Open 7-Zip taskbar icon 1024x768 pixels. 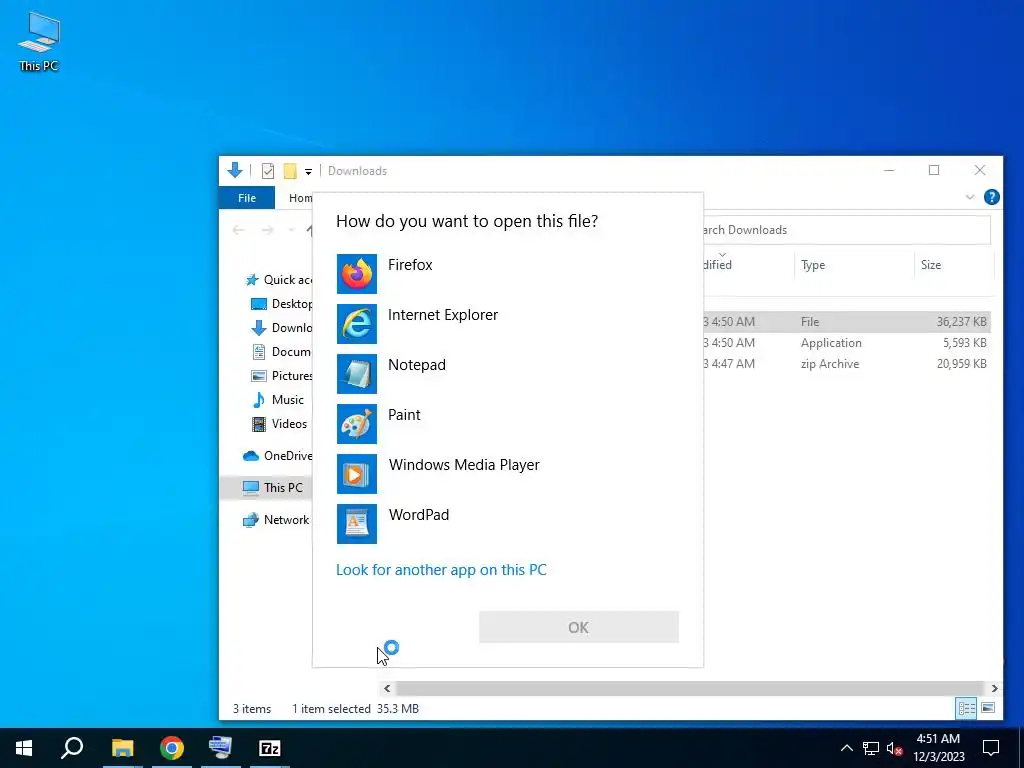[270, 748]
